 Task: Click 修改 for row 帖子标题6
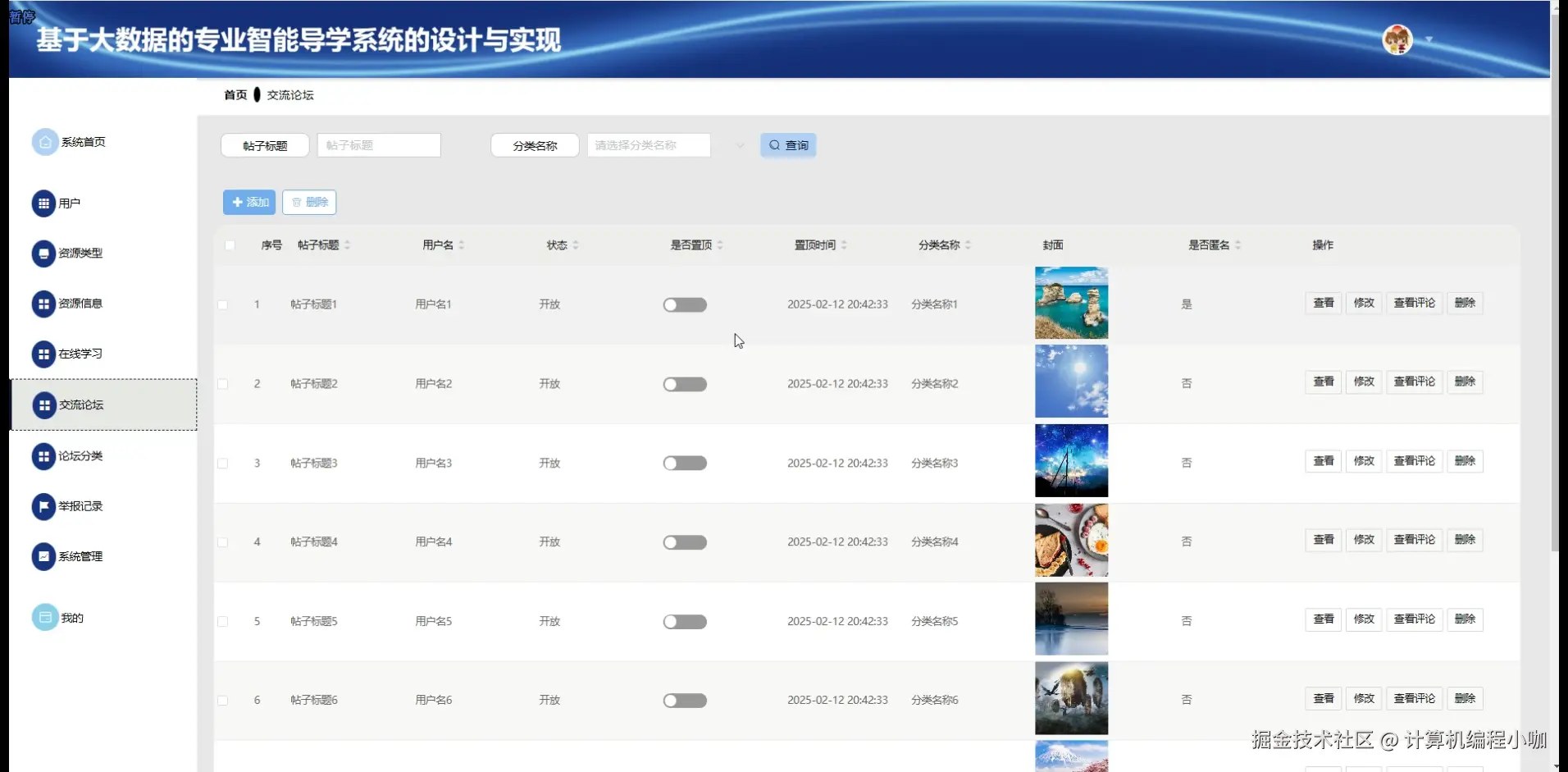pos(1364,698)
